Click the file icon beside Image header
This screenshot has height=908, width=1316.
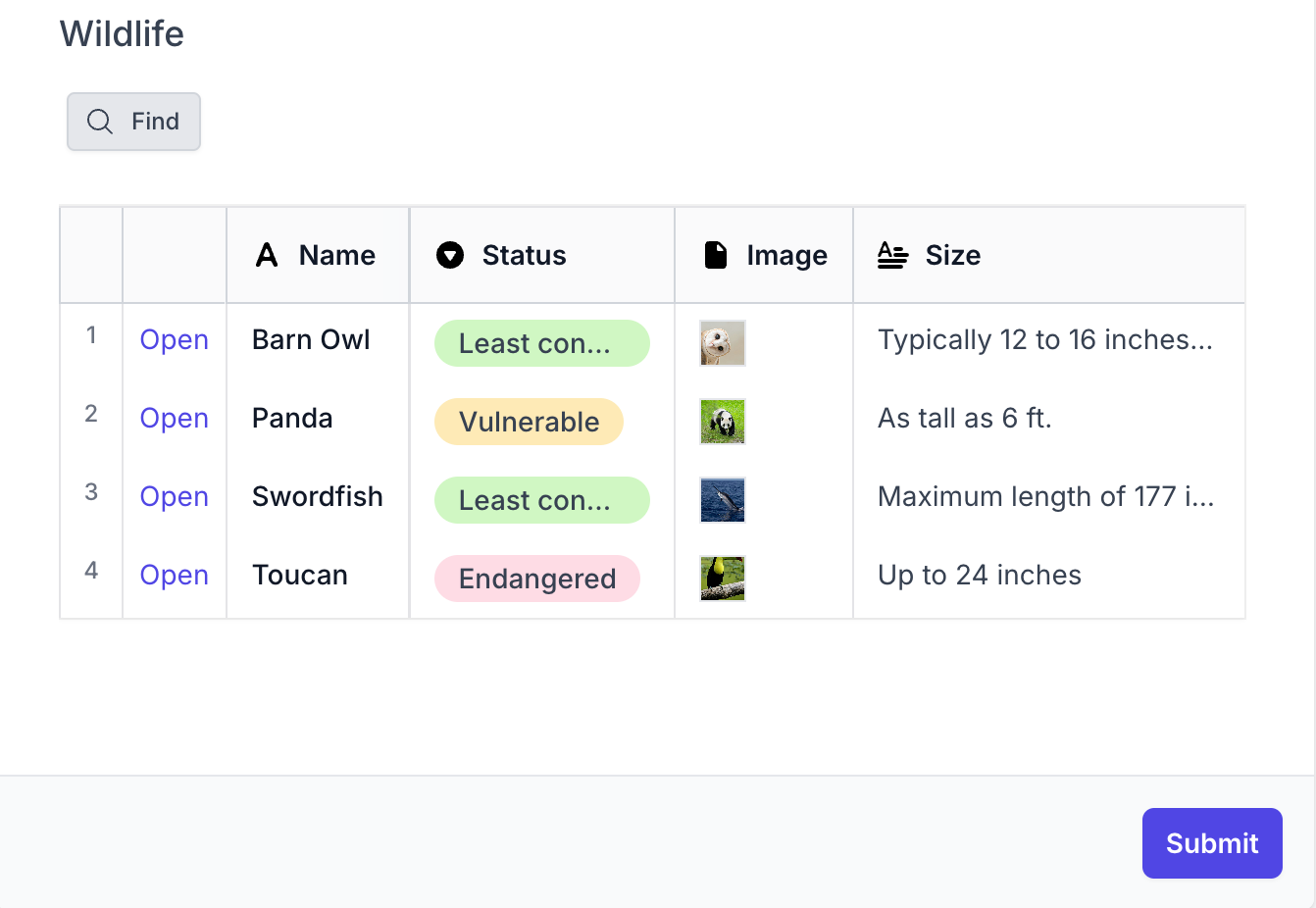point(716,255)
